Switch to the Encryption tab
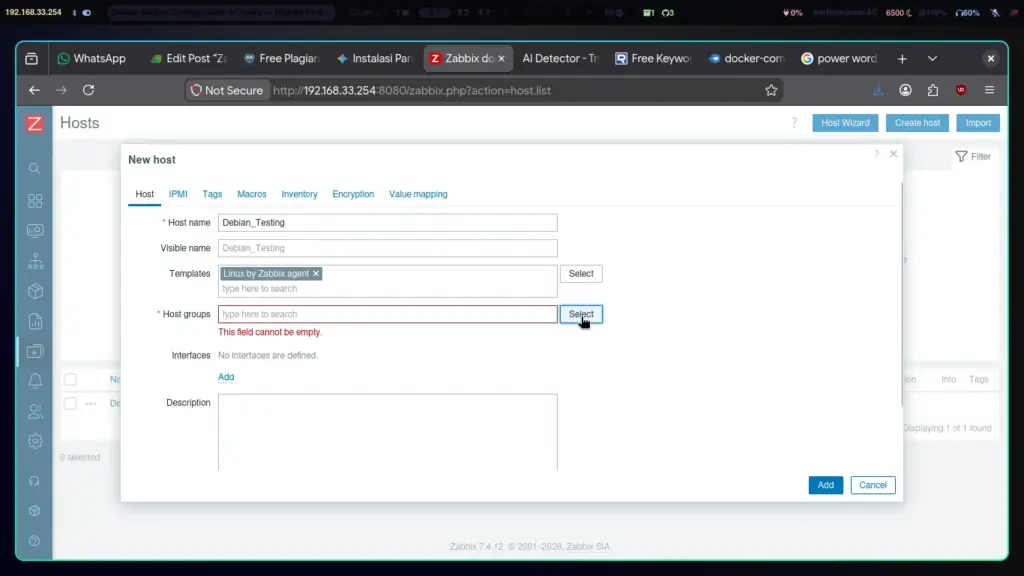Screen dimensions: 1024x576 click(353, 194)
